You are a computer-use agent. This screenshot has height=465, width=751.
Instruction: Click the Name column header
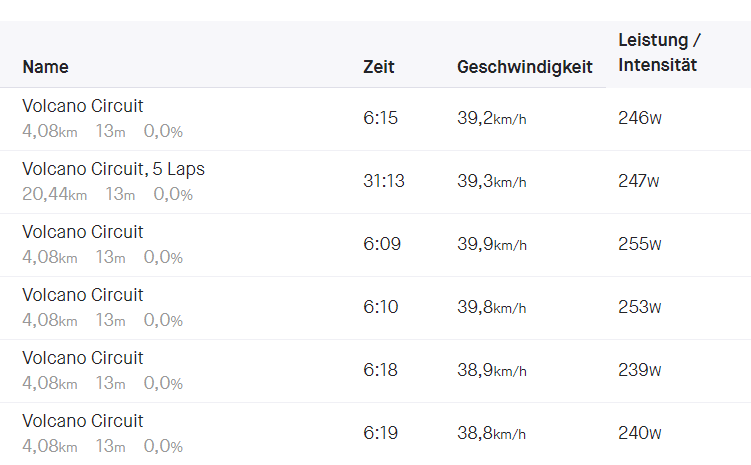[45, 67]
